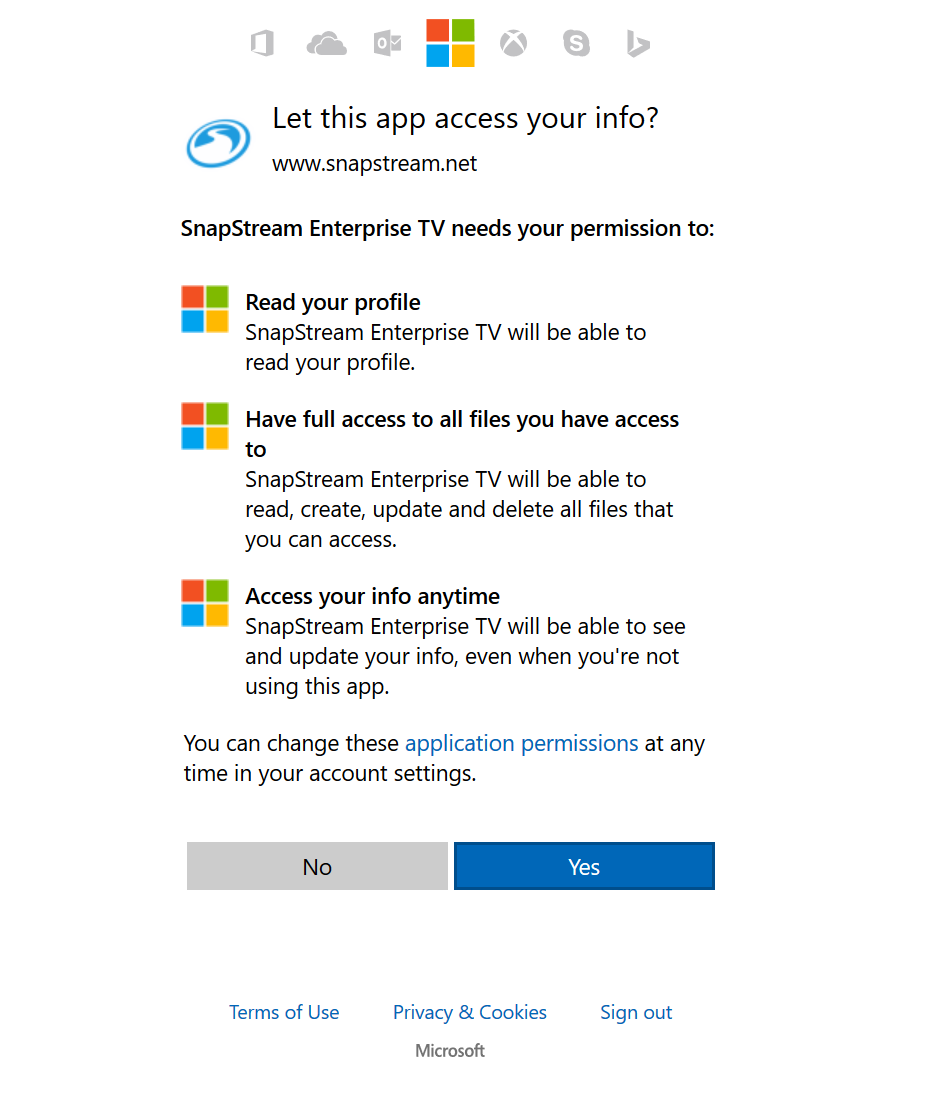Click Microsoft logo beside full file access

205,426
